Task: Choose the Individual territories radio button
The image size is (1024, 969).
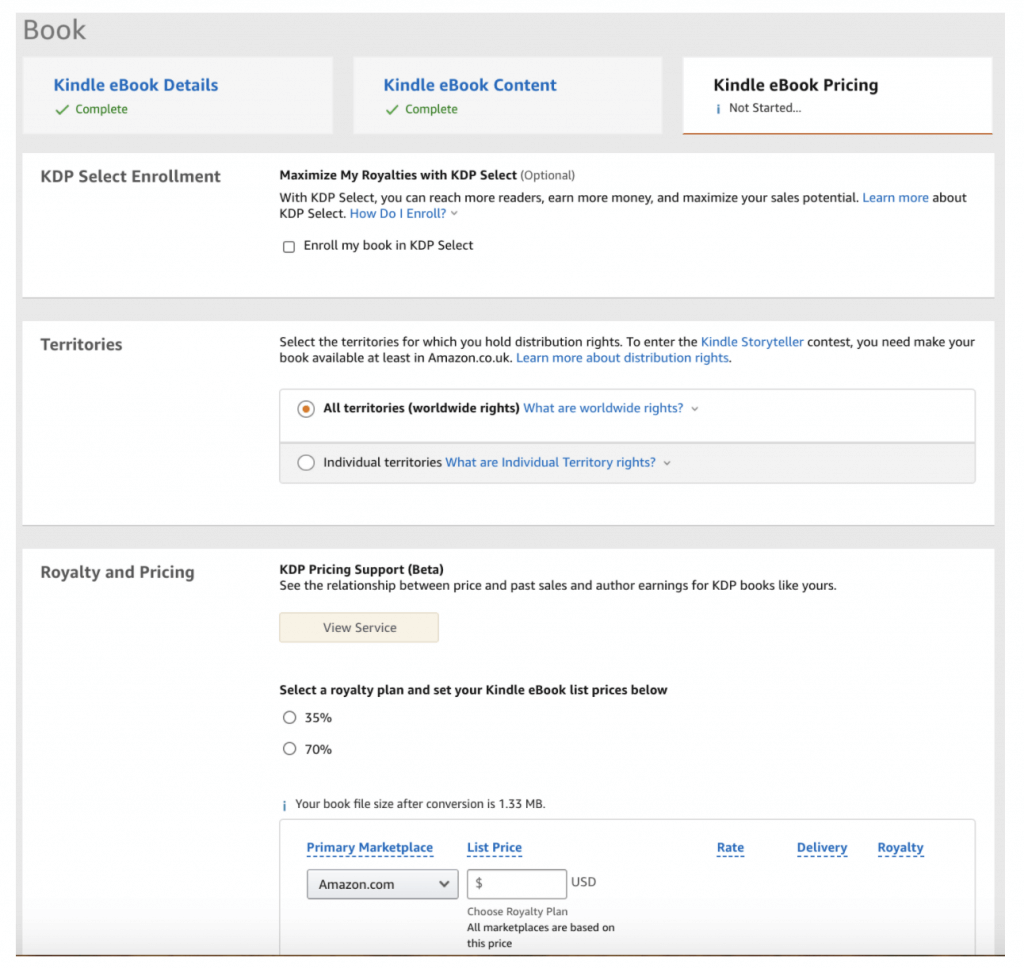Action: click(x=306, y=463)
